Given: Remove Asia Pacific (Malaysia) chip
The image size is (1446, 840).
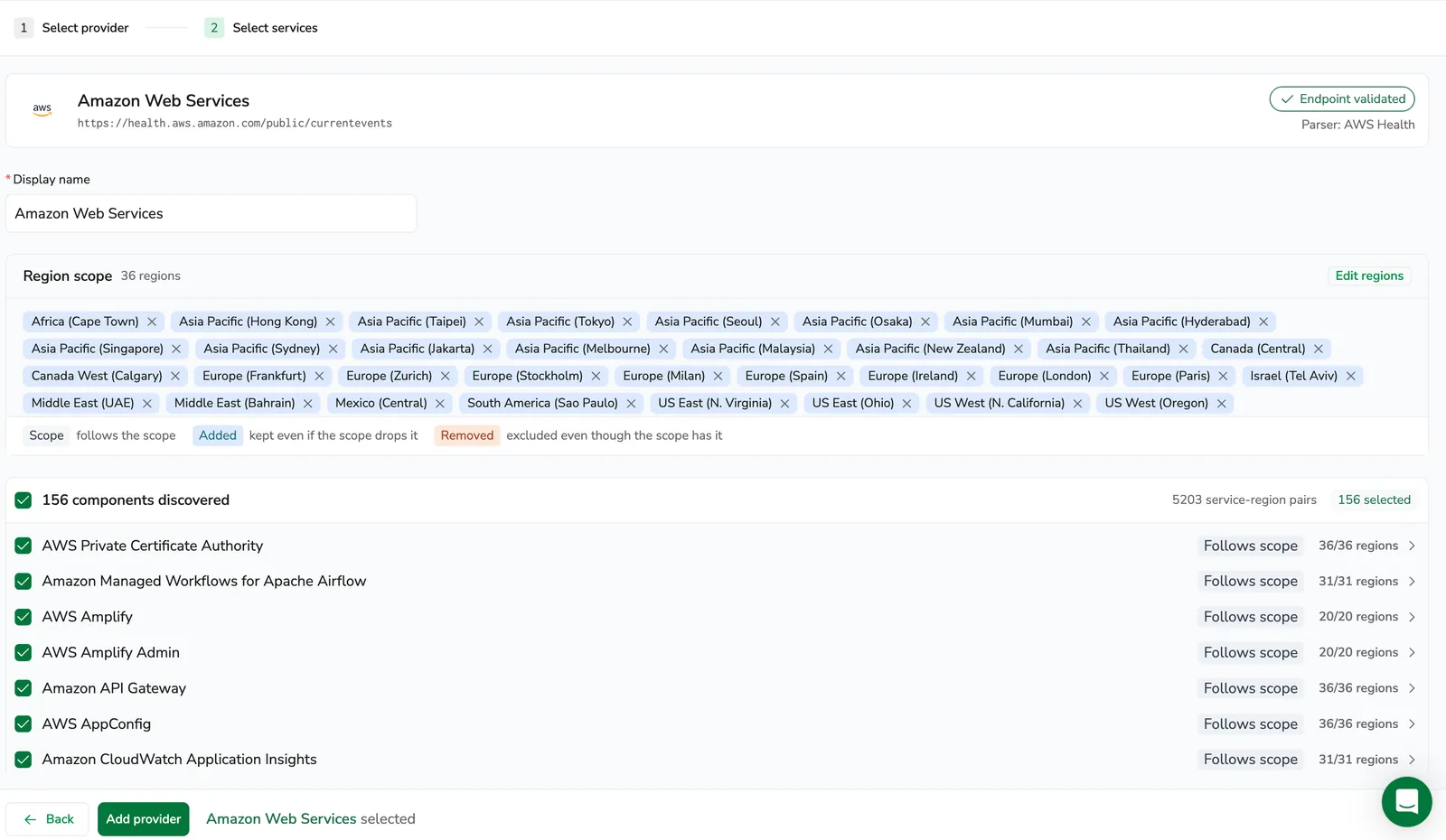Looking at the screenshot, I should (x=828, y=349).
